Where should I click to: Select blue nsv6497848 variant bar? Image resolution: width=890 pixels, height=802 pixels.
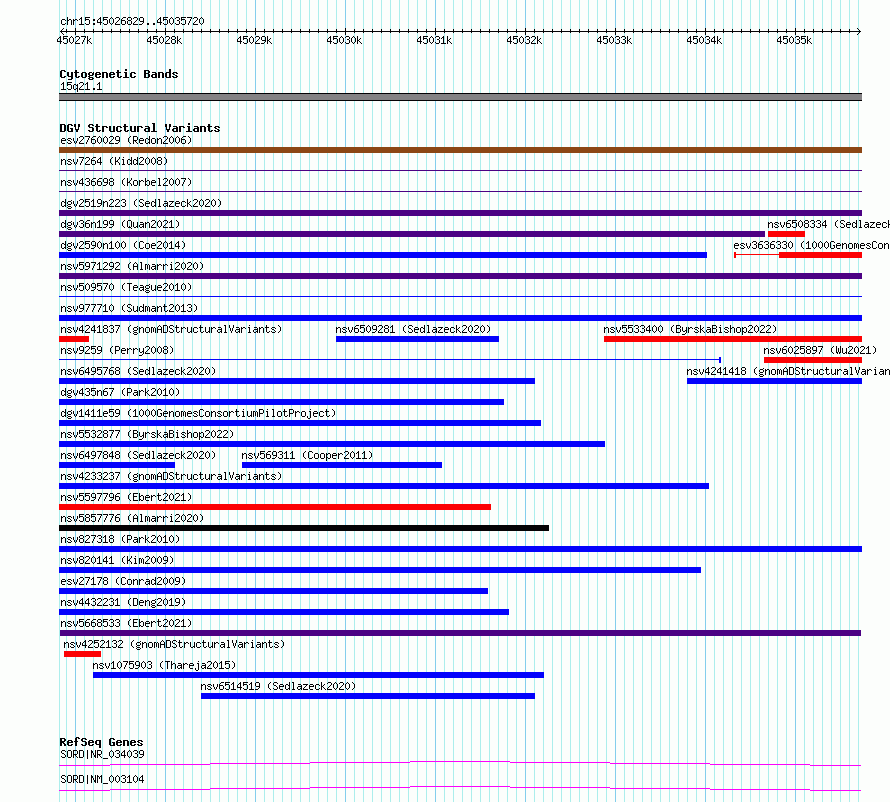117,465
